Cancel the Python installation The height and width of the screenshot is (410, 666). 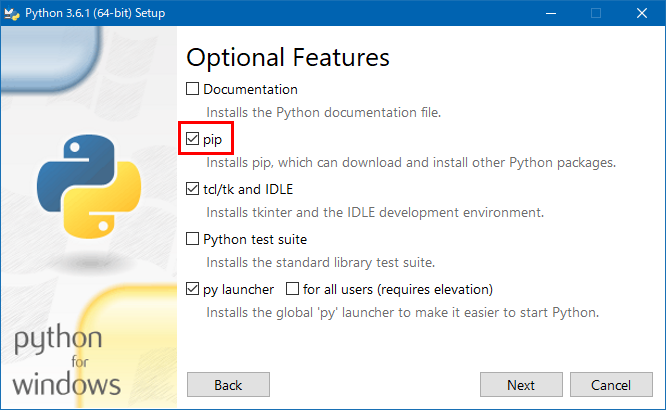click(610, 385)
